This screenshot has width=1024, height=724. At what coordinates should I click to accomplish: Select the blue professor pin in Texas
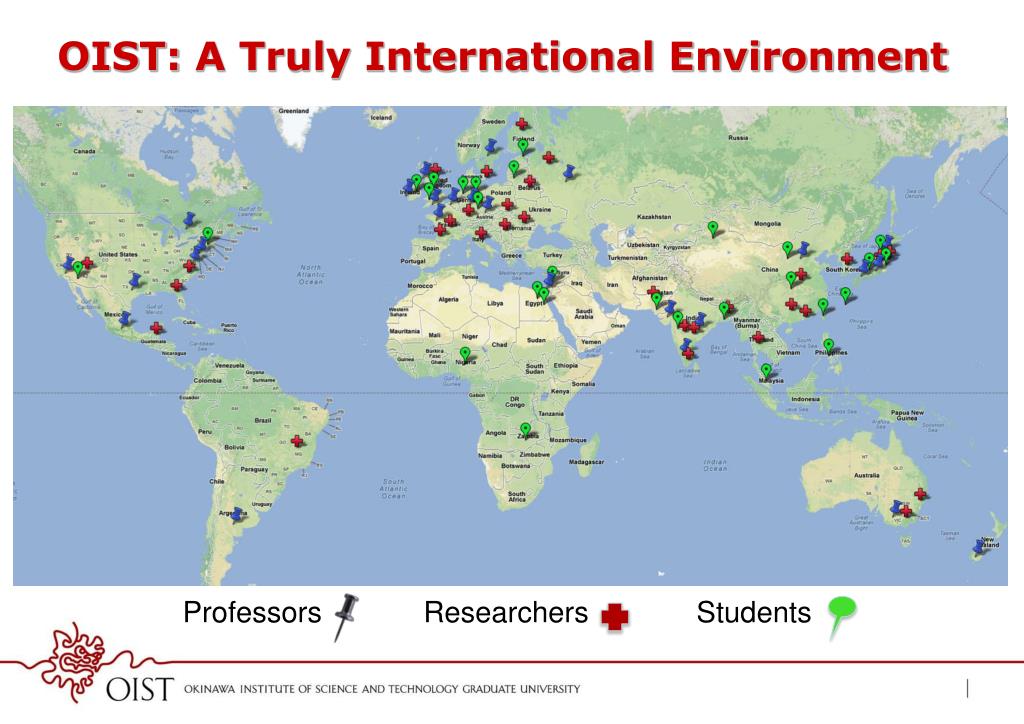point(135,281)
